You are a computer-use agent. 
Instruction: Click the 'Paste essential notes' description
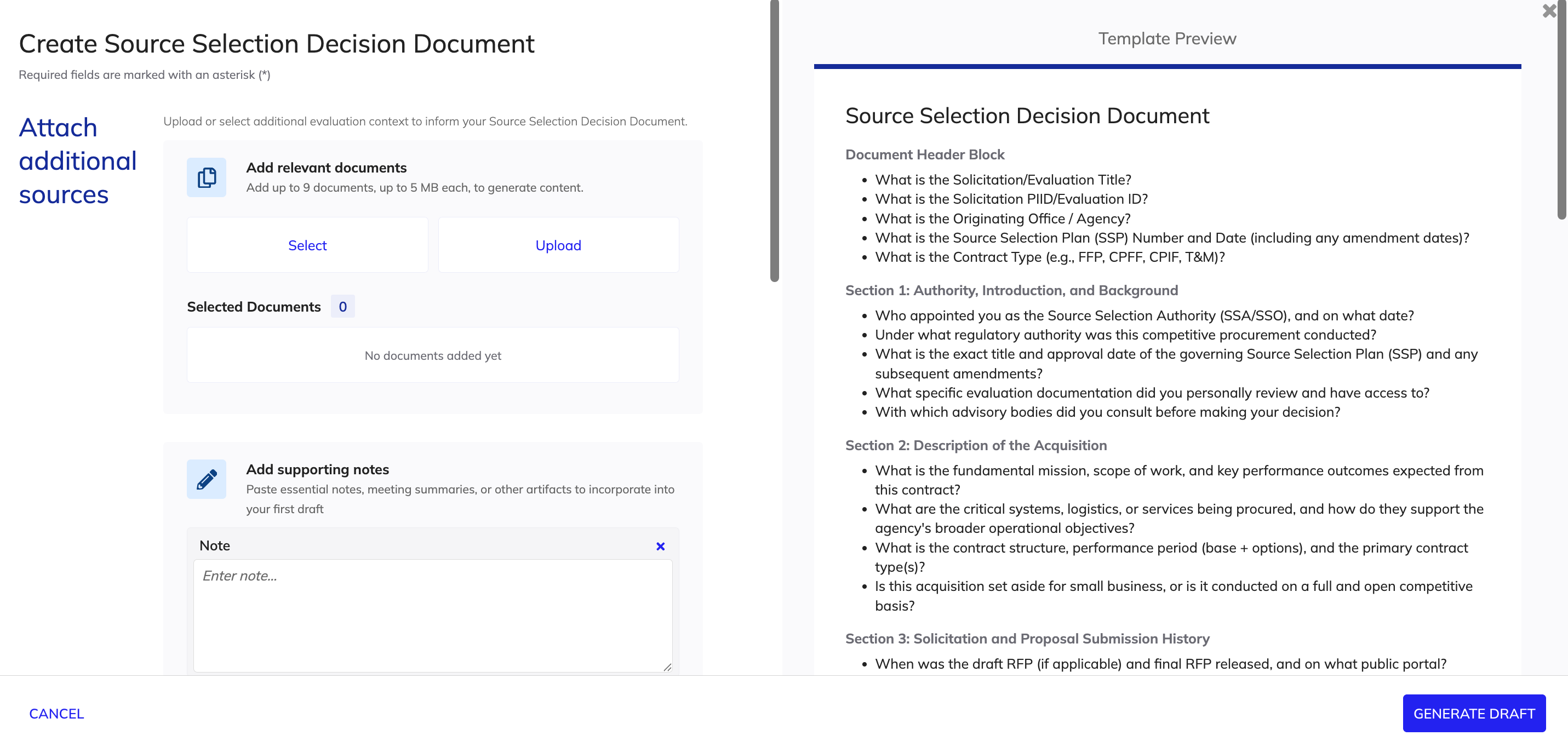[x=460, y=499]
